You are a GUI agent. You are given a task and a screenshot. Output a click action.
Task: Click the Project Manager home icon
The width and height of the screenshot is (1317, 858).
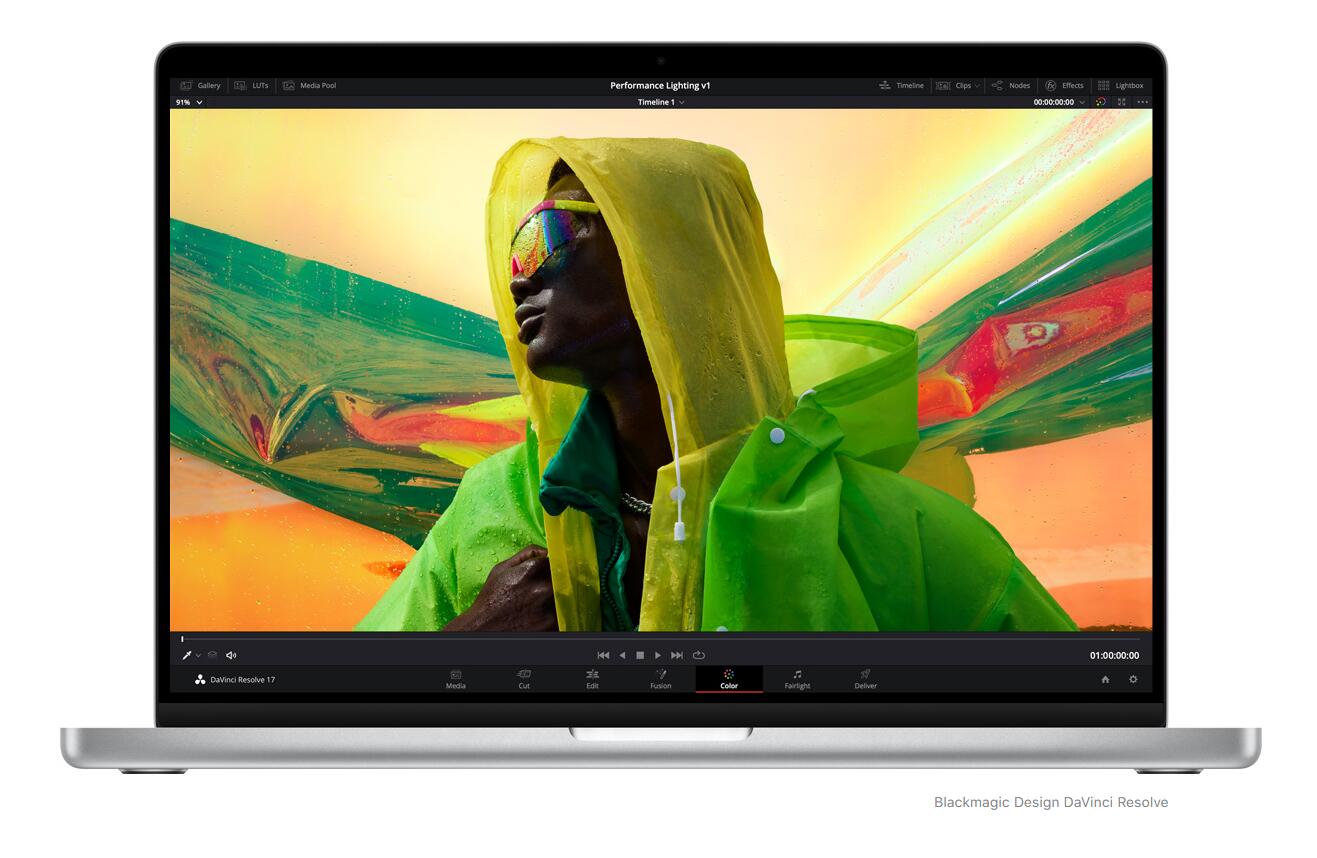coord(1105,680)
